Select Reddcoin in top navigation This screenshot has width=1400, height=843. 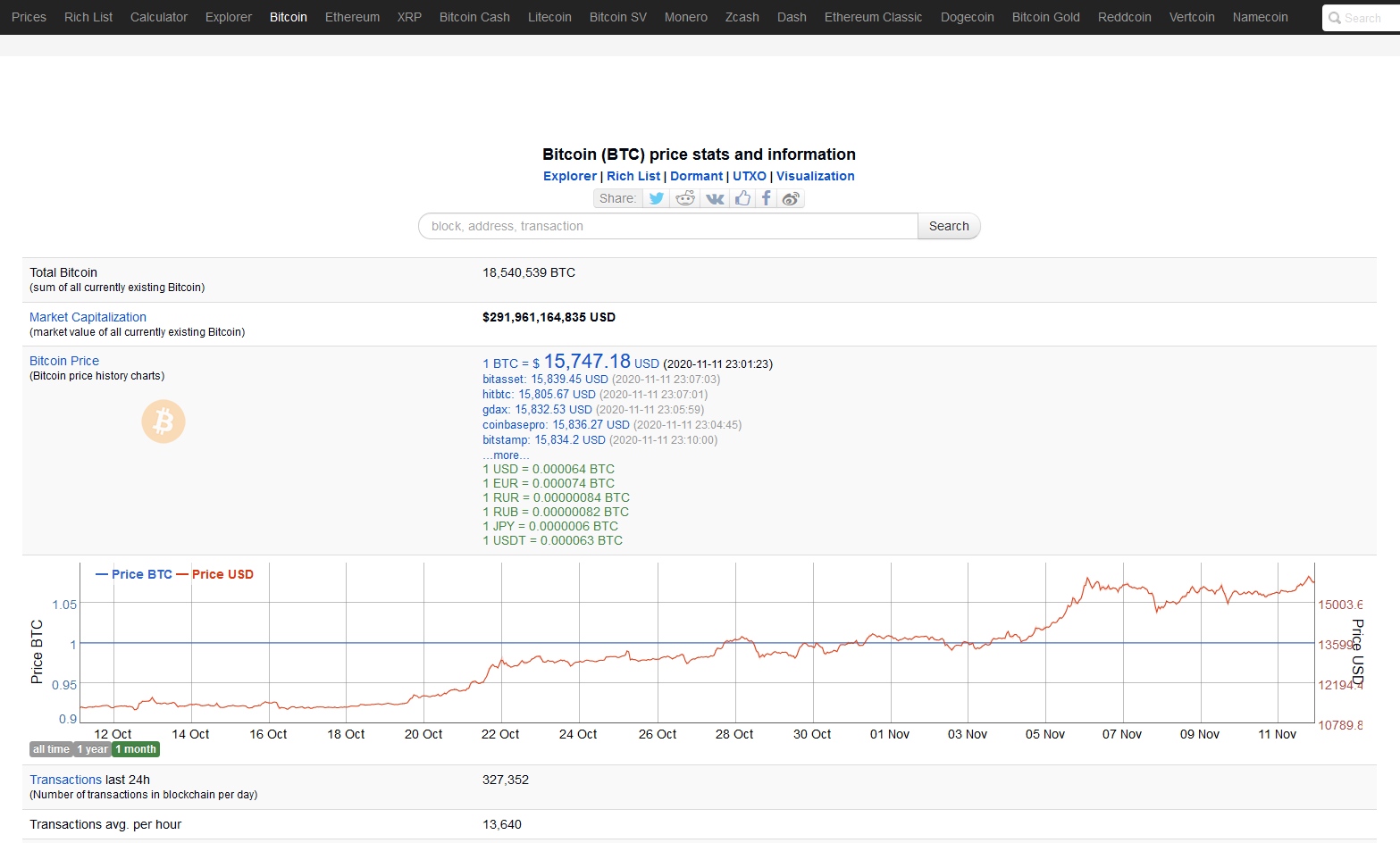pos(1125,17)
